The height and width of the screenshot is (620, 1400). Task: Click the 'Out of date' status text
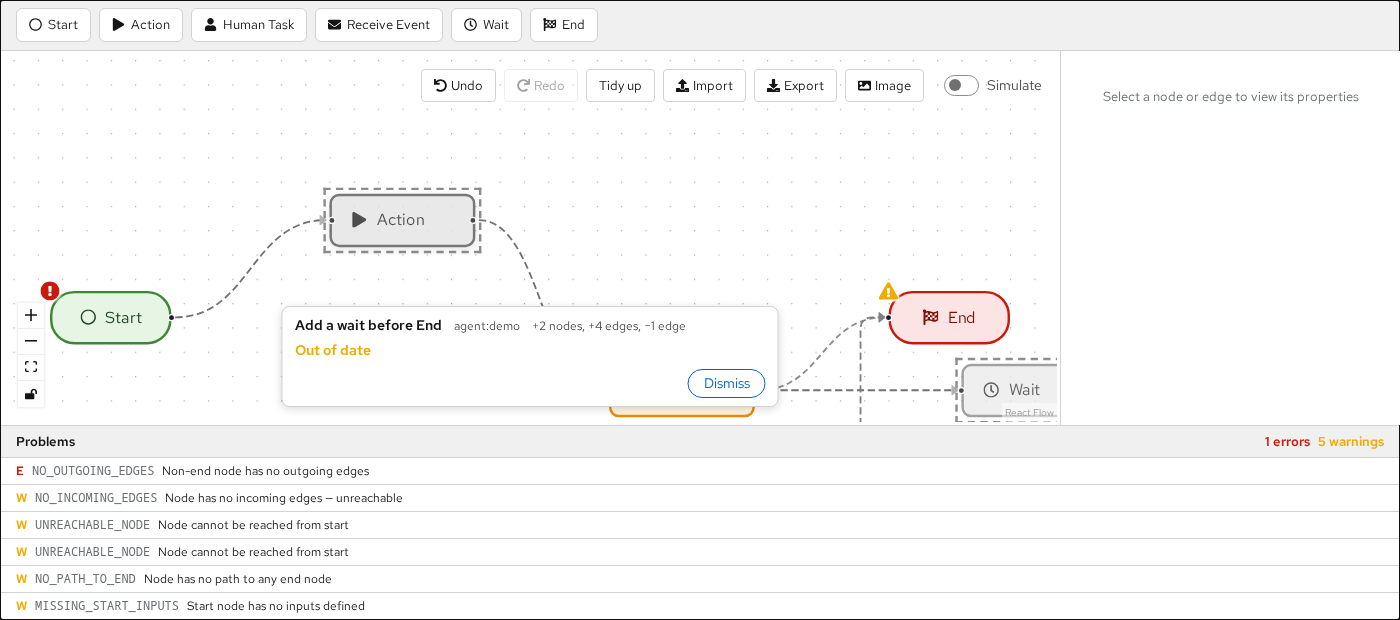coord(333,350)
